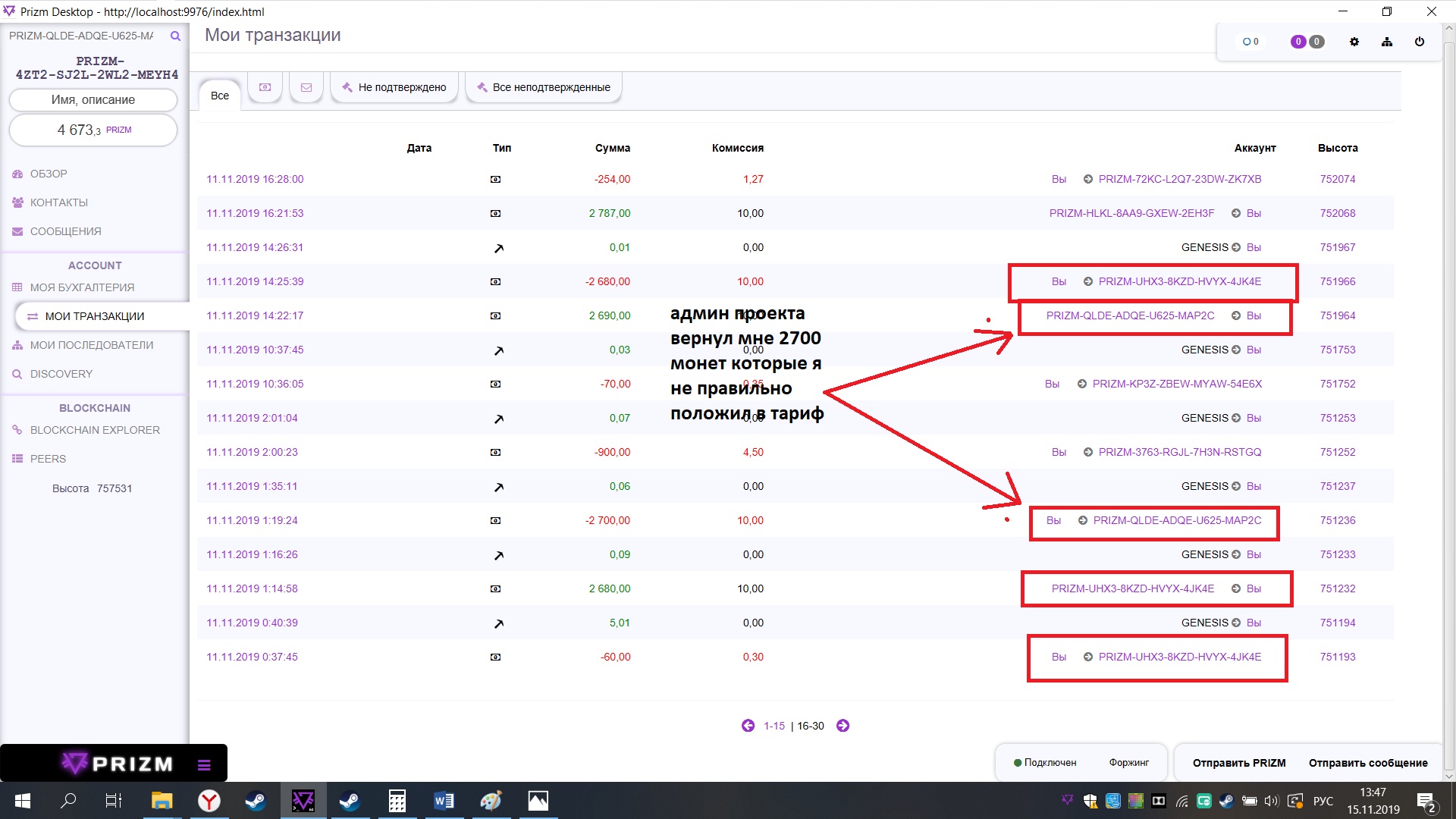The height and width of the screenshot is (819, 1456).
Task: Open СООБЩЕНИЯ in the sidebar
Action: click(x=65, y=231)
